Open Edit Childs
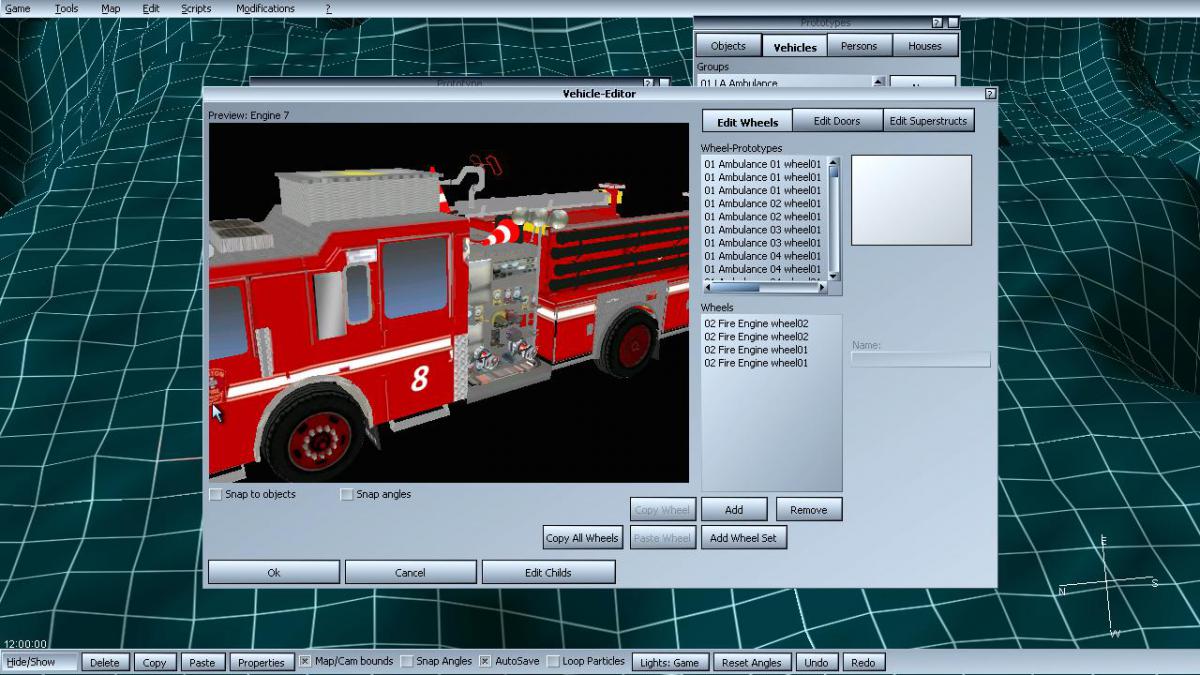The image size is (1200, 675). point(548,572)
